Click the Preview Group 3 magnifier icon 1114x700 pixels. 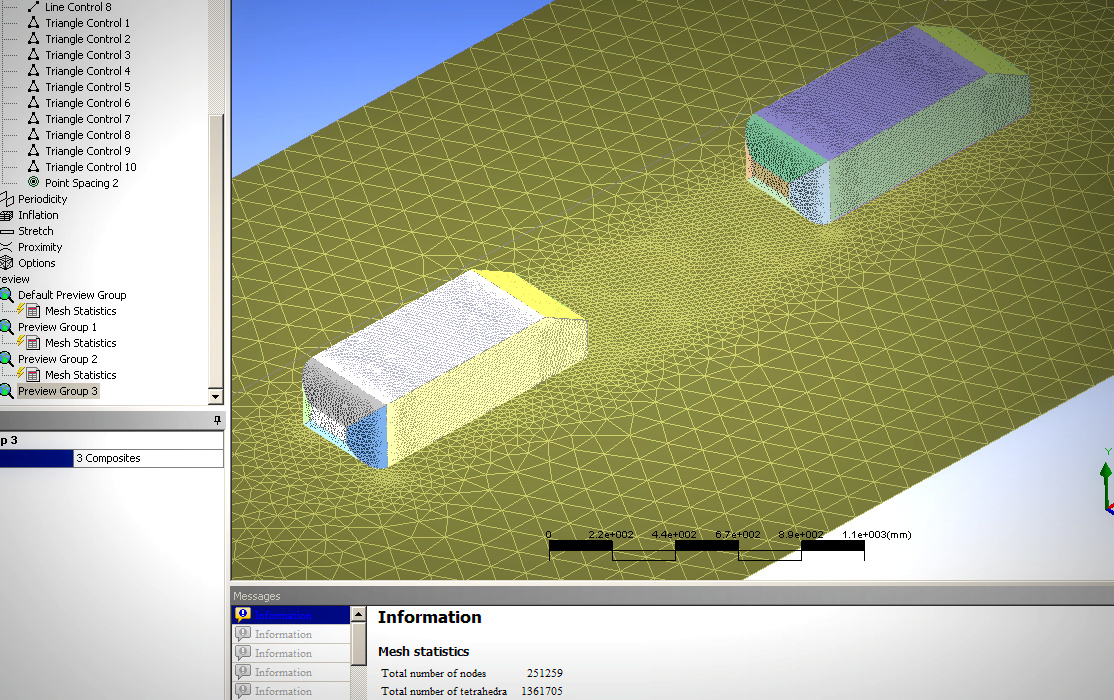click(7, 391)
